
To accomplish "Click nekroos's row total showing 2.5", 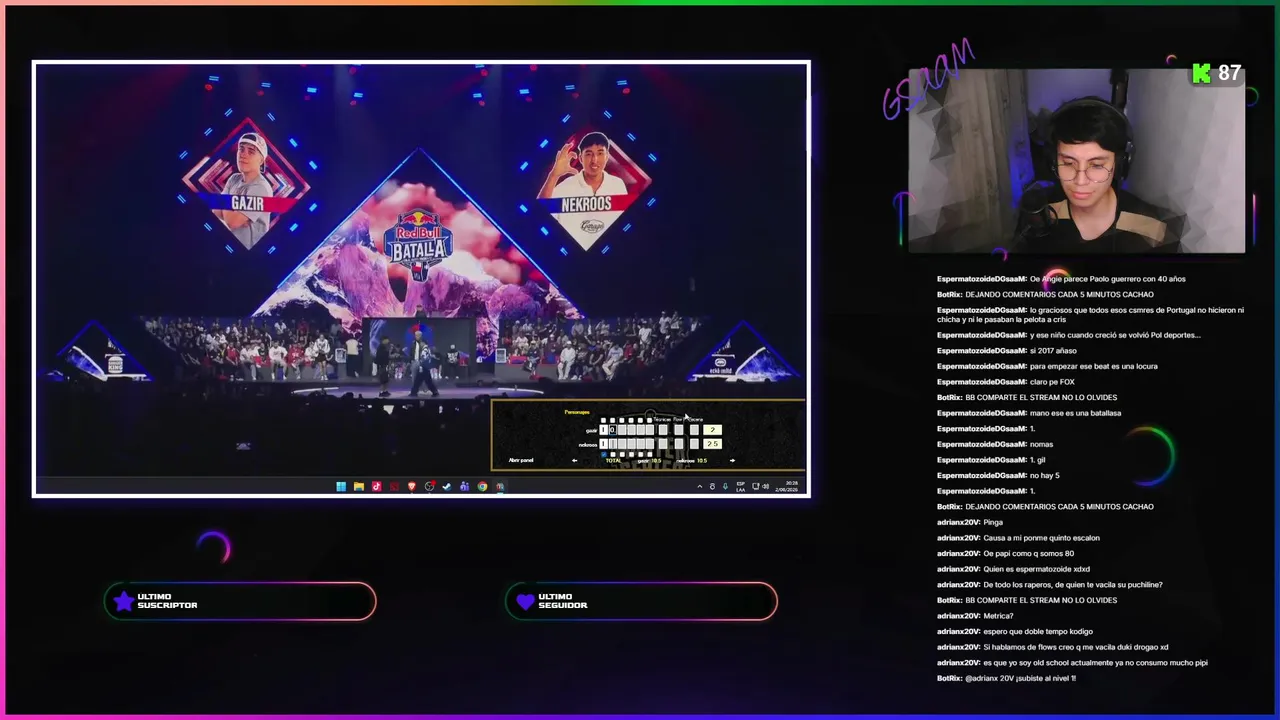I will point(712,444).
